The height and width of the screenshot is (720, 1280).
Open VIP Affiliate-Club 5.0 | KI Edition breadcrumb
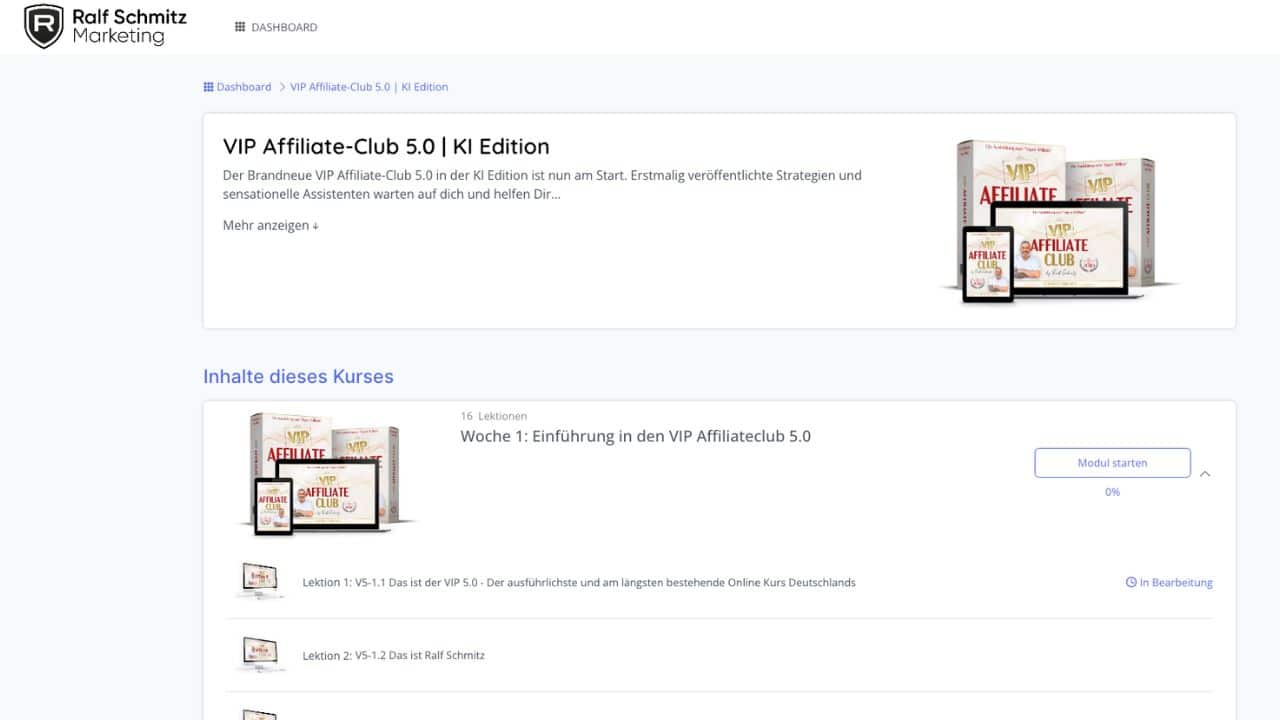[369, 87]
